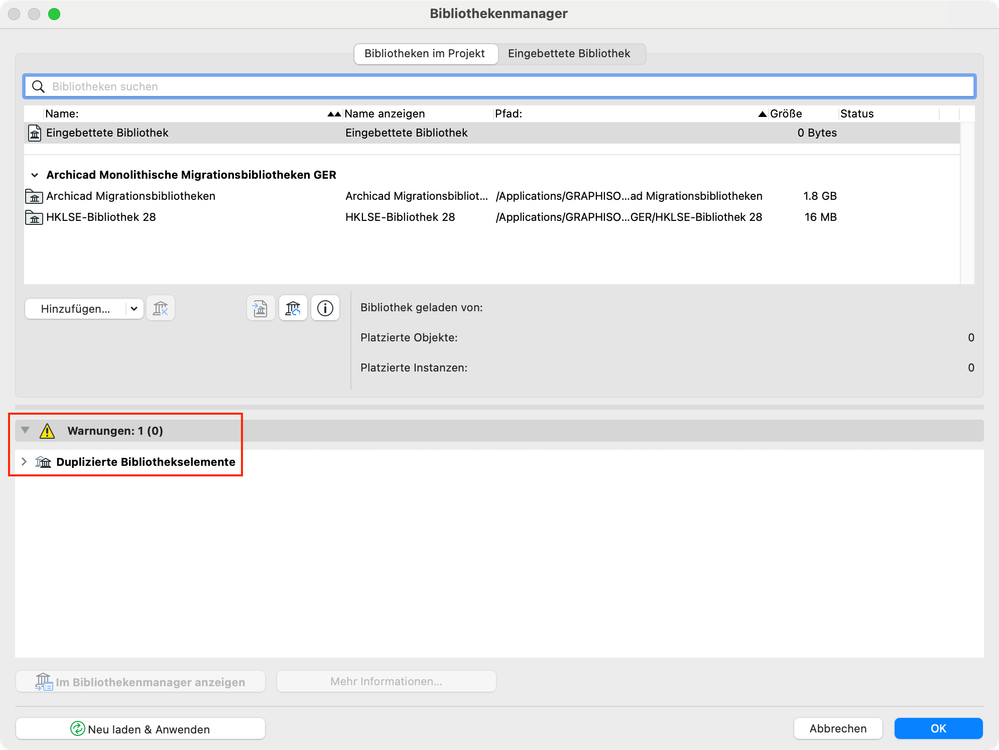
Task: Click the 1.8 GB size cell
Action: (x=819, y=196)
